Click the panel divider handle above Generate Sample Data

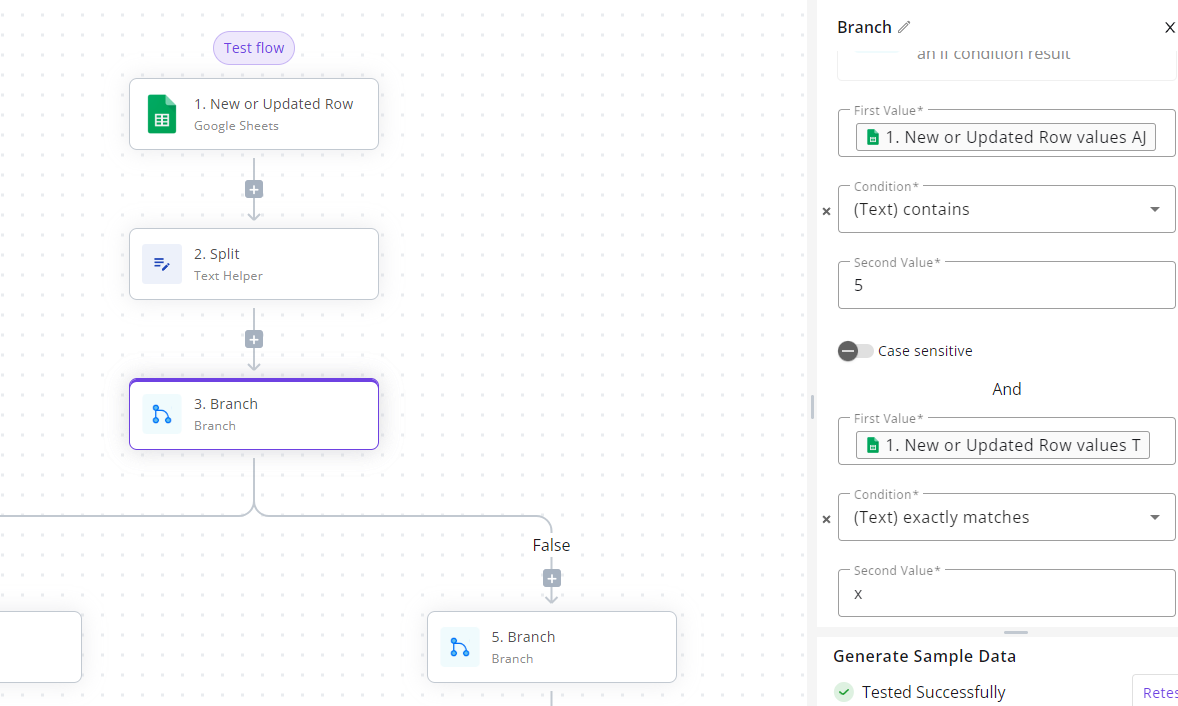point(1016,632)
